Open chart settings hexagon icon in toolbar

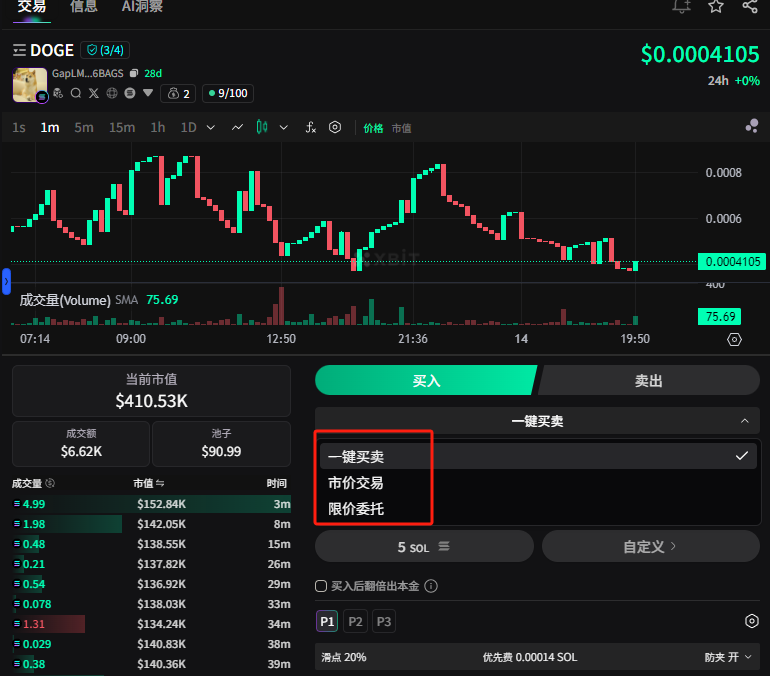tap(335, 128)
